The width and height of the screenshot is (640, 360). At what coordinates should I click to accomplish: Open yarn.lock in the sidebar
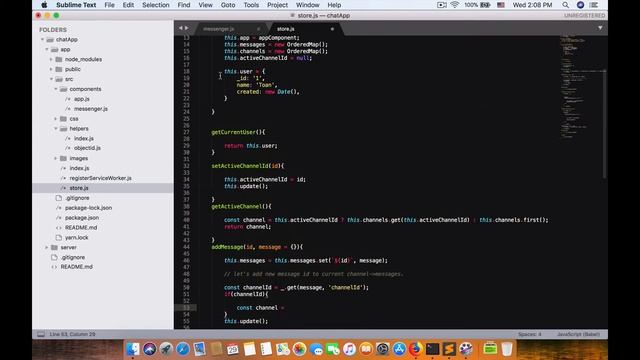76,237
